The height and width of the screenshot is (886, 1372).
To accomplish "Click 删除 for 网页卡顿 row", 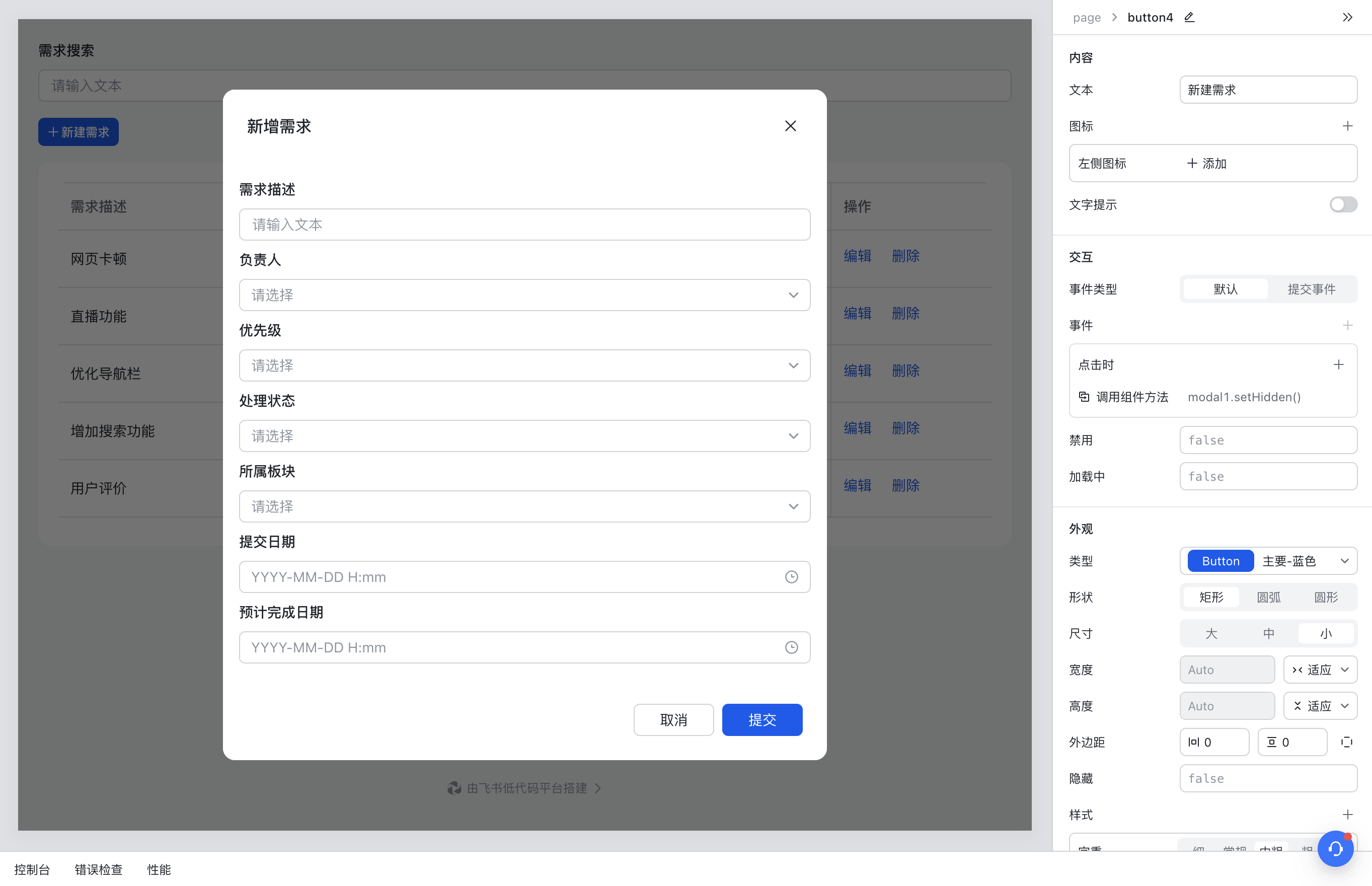I will 905,255.
